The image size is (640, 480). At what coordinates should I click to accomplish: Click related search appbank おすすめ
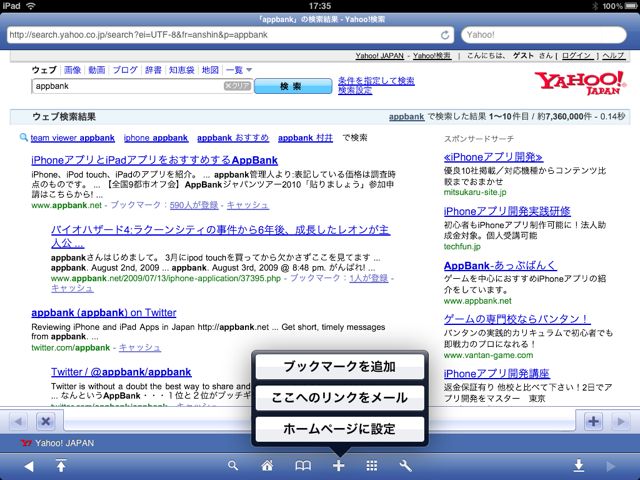pyautogui.click(x=233, y=138)
